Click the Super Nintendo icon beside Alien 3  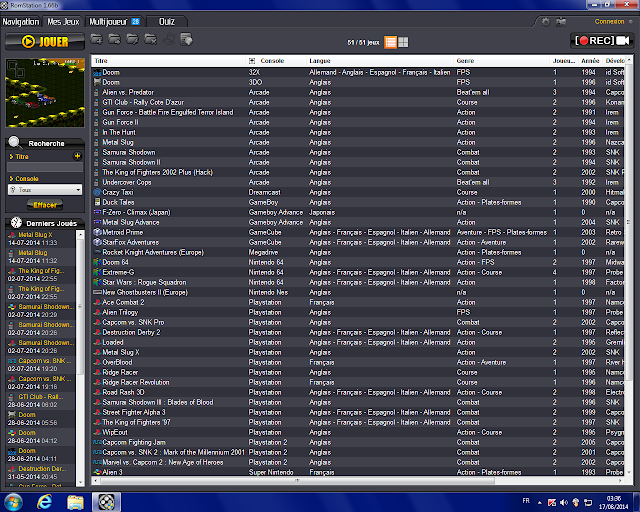pyautogui.click(x=97, y=472)
